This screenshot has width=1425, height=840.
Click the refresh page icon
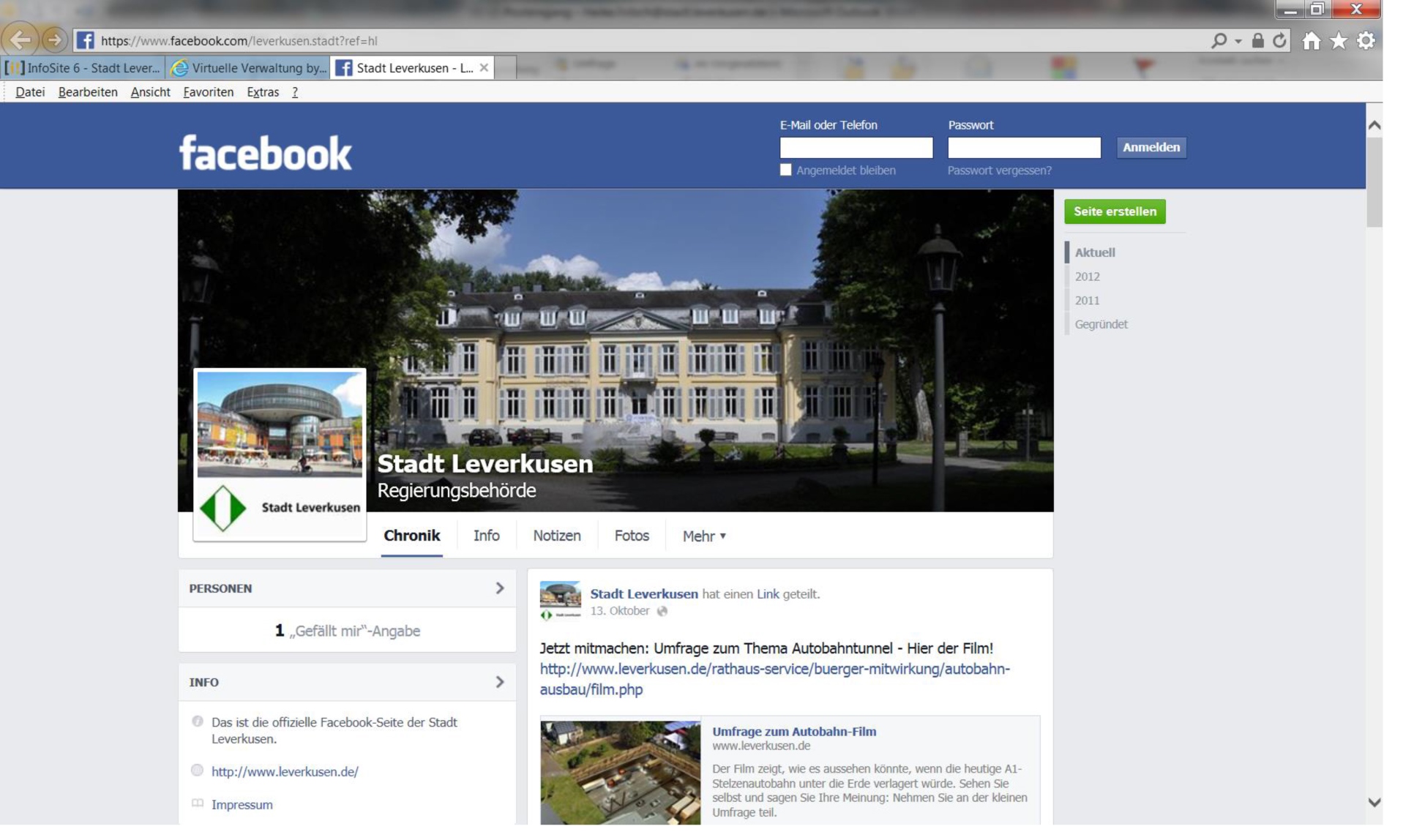pos(1279,41)
